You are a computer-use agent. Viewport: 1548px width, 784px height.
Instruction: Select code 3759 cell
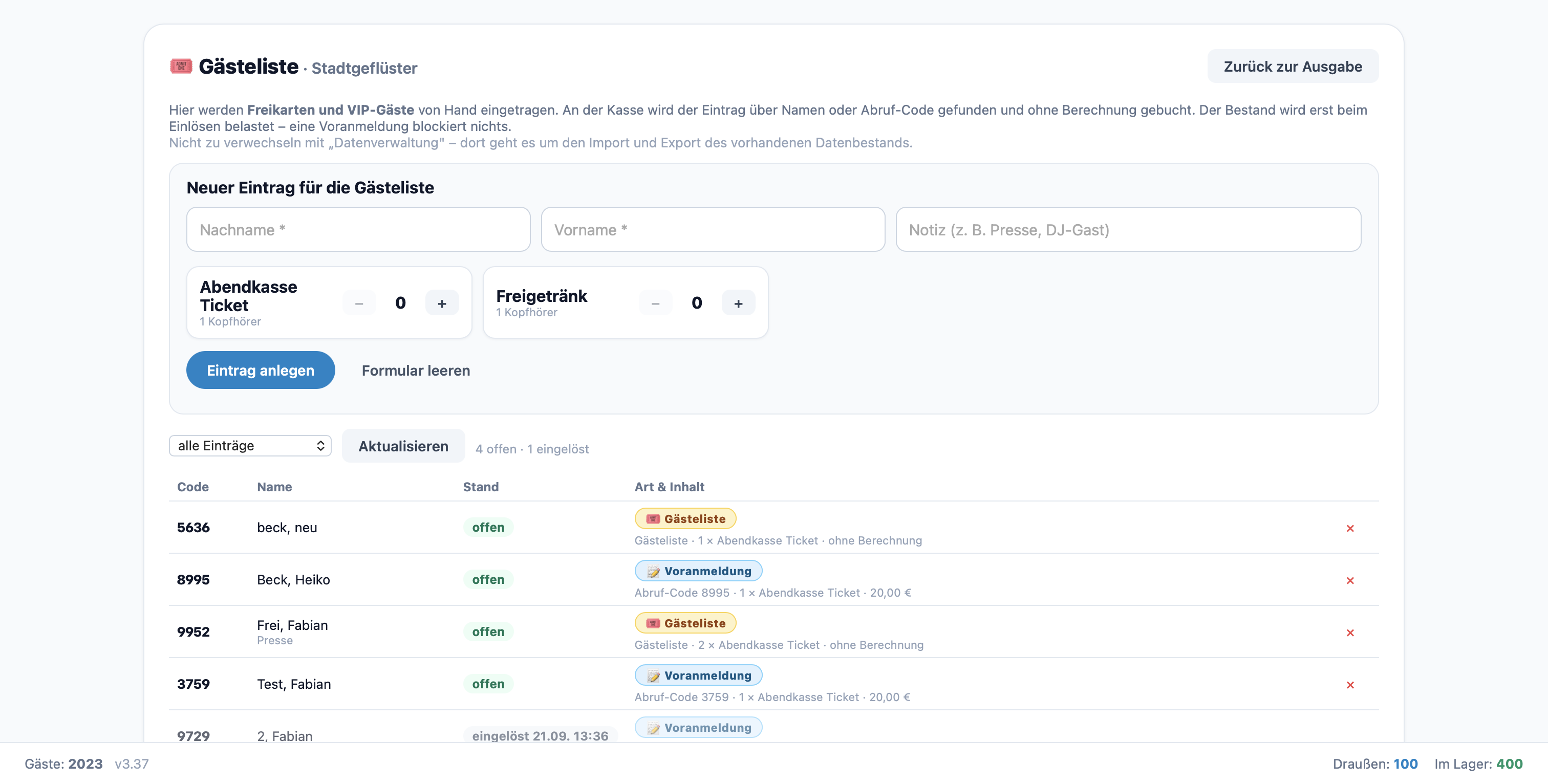click(x=193, y=684)
